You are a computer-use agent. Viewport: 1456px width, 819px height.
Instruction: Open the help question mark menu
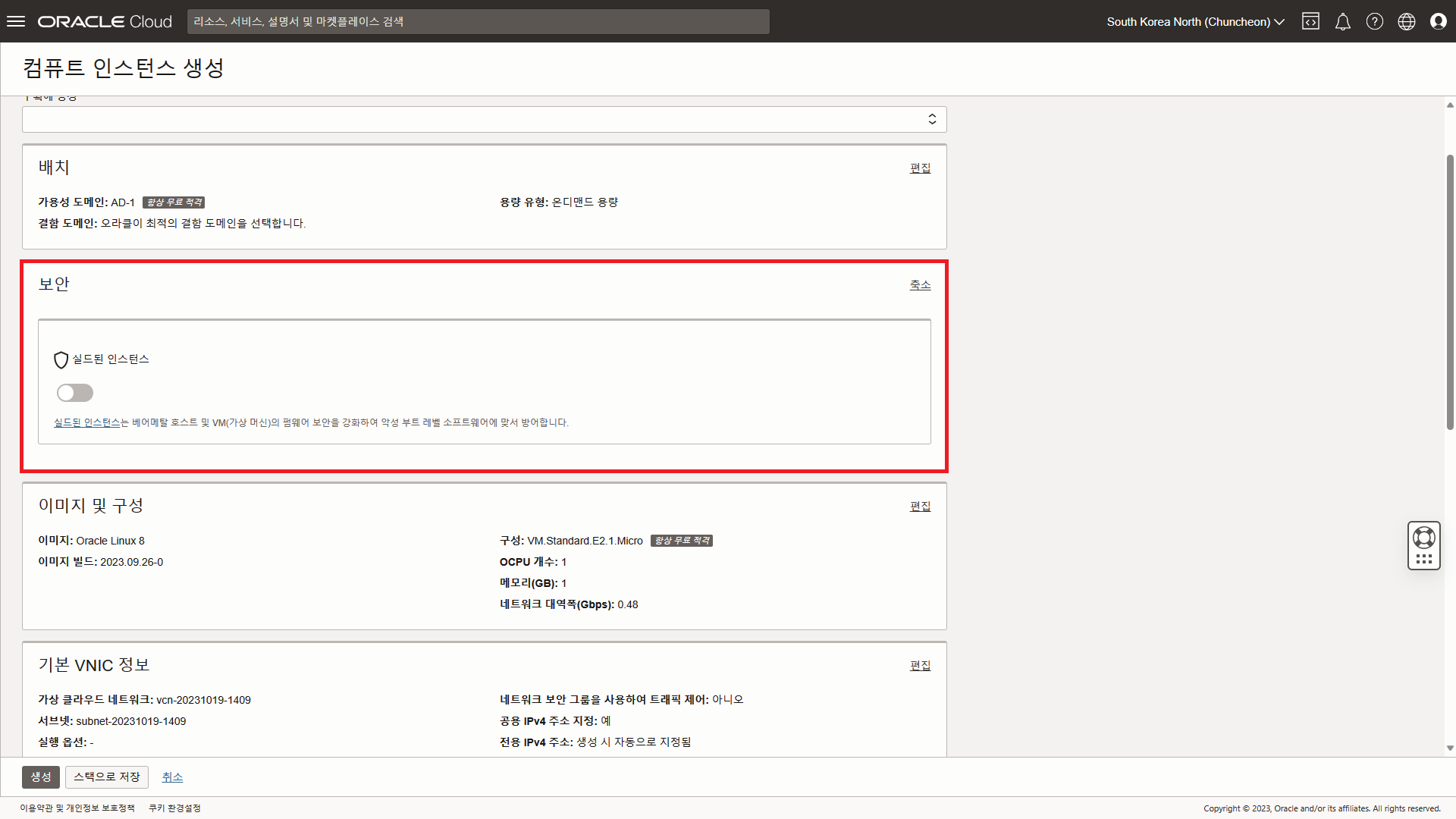[x=1374, y=21]
